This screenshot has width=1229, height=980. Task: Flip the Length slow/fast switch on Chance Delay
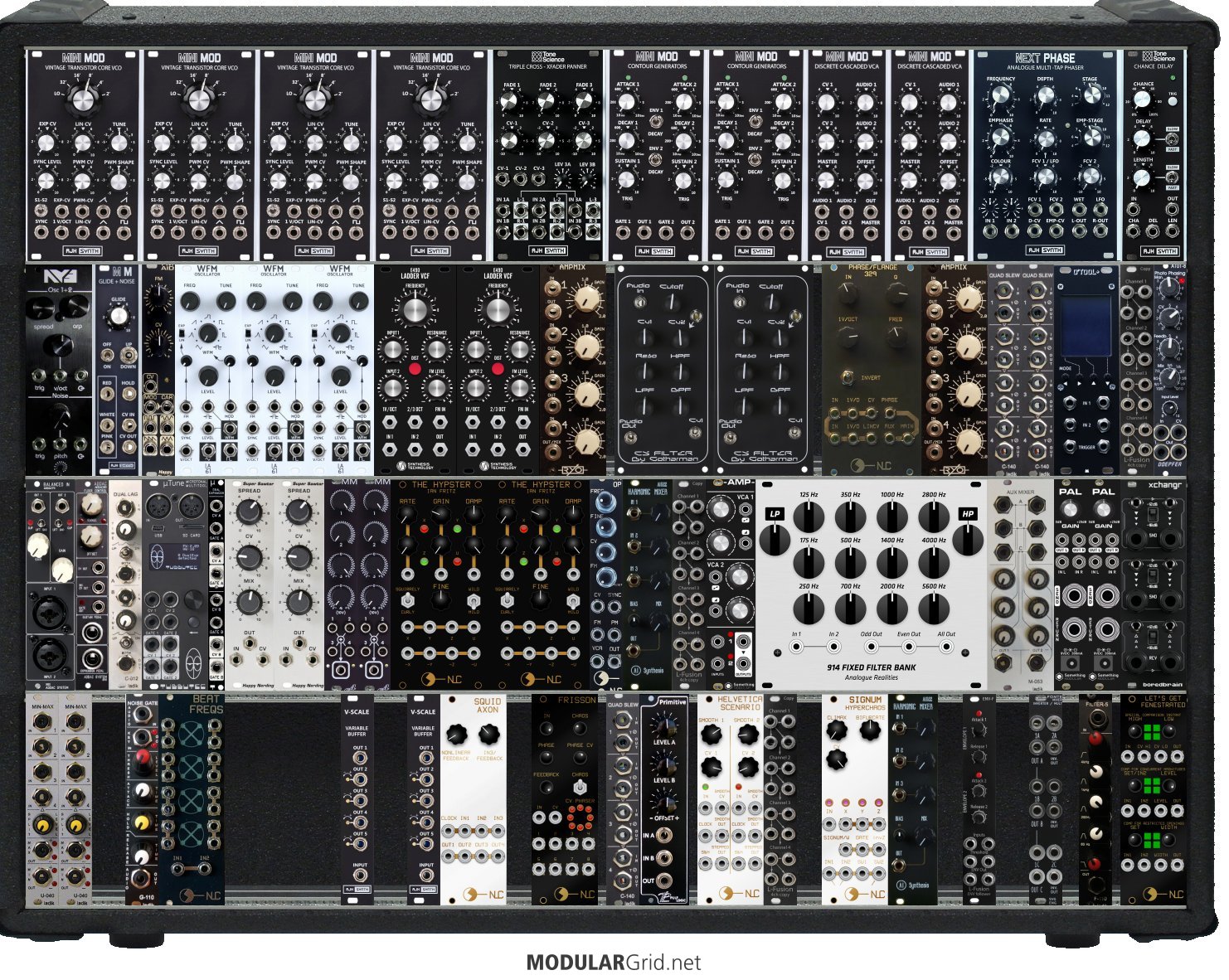pyautogui.click(x=1173, y=177)
